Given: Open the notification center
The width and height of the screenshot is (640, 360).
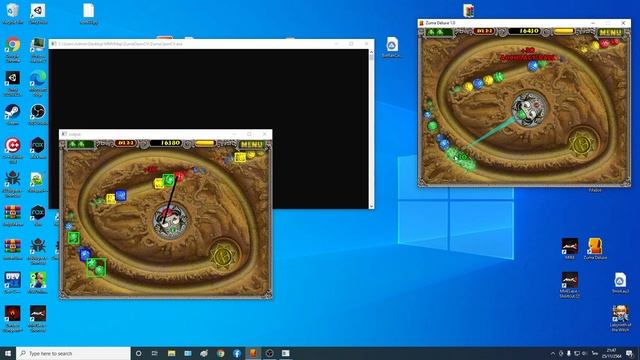Looking at the screenshot, I should (x=630, y=353).
